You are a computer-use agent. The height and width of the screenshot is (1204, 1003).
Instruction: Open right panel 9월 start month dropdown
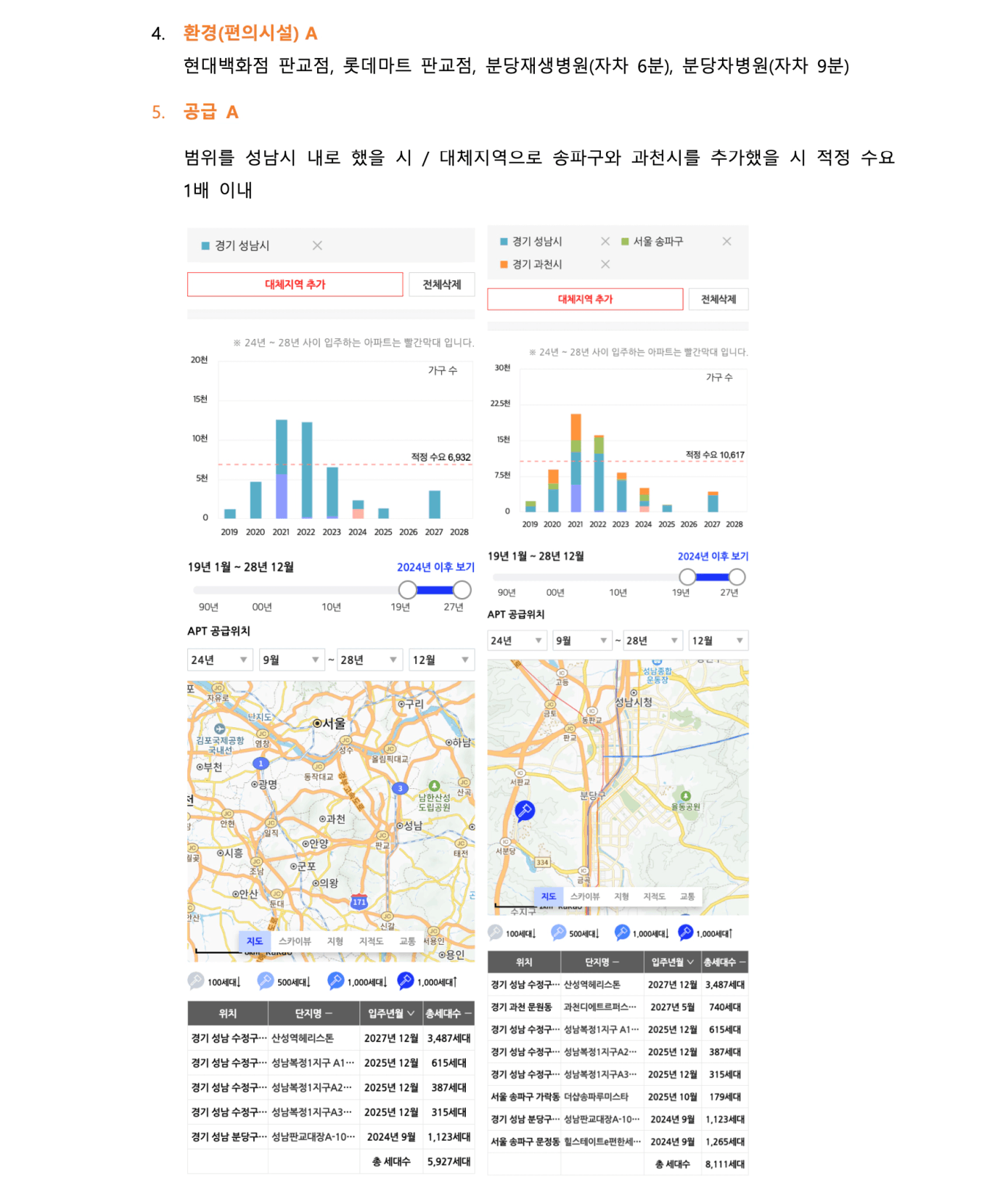point(582,641)
